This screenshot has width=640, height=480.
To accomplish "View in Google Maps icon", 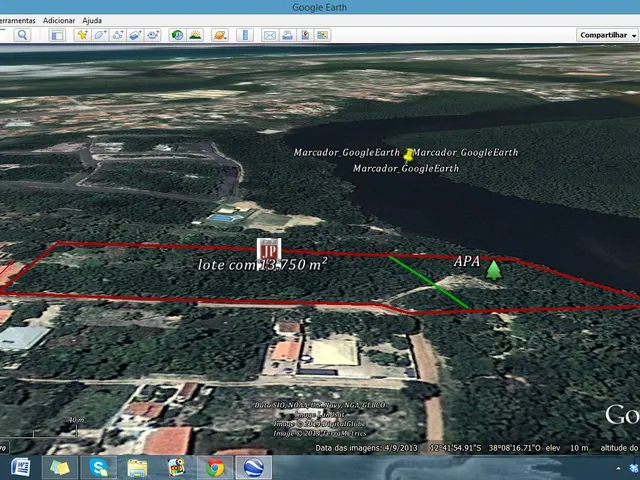I will [x=322, y=35].
